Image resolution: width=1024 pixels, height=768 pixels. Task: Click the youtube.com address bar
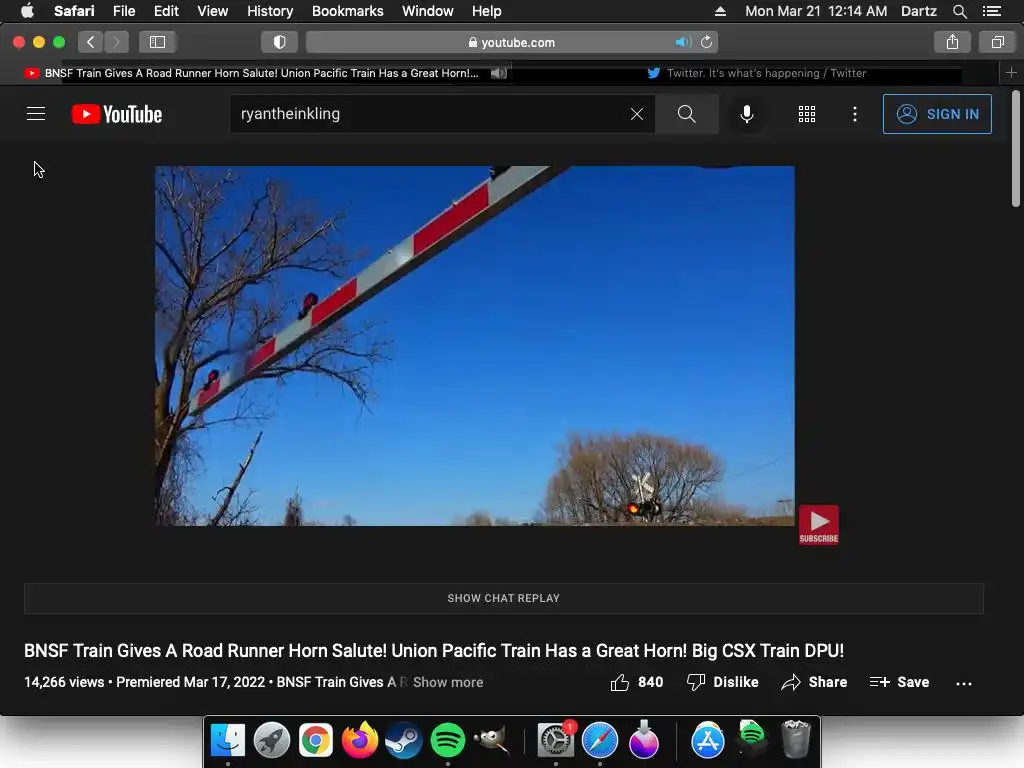click(512, 42)
